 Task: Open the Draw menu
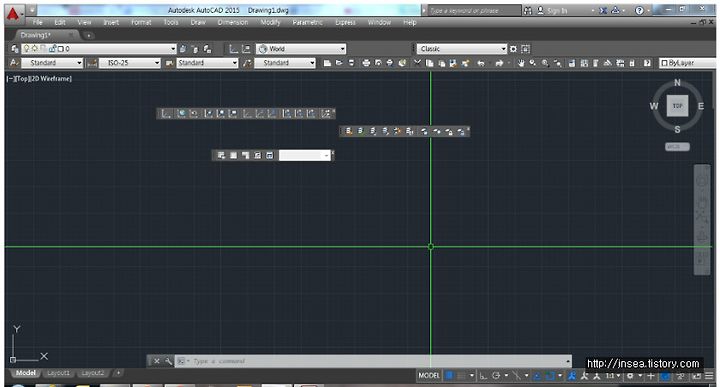tap(198, 22)
